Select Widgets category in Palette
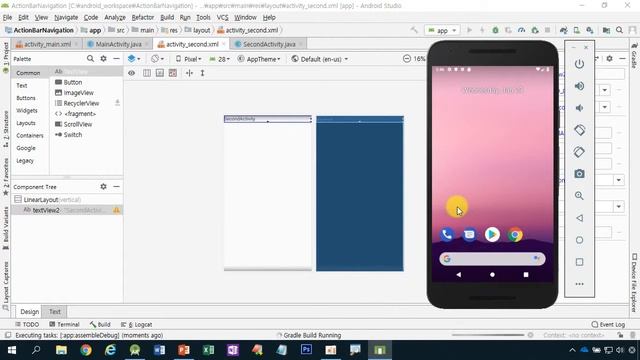This screenshot has height=360, width=640. [27, 111]
